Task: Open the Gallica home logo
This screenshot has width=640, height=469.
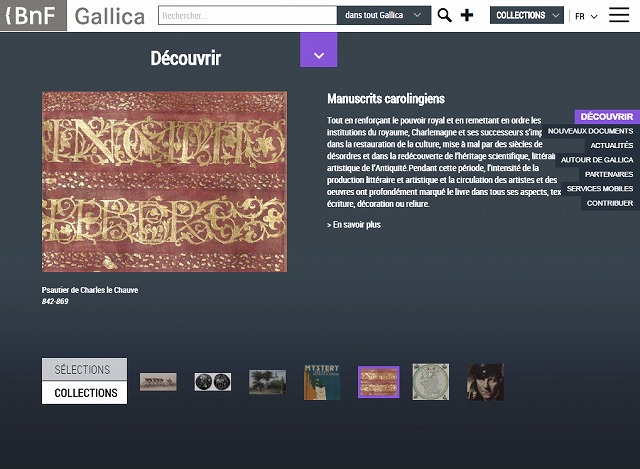Action: (109, 17)
